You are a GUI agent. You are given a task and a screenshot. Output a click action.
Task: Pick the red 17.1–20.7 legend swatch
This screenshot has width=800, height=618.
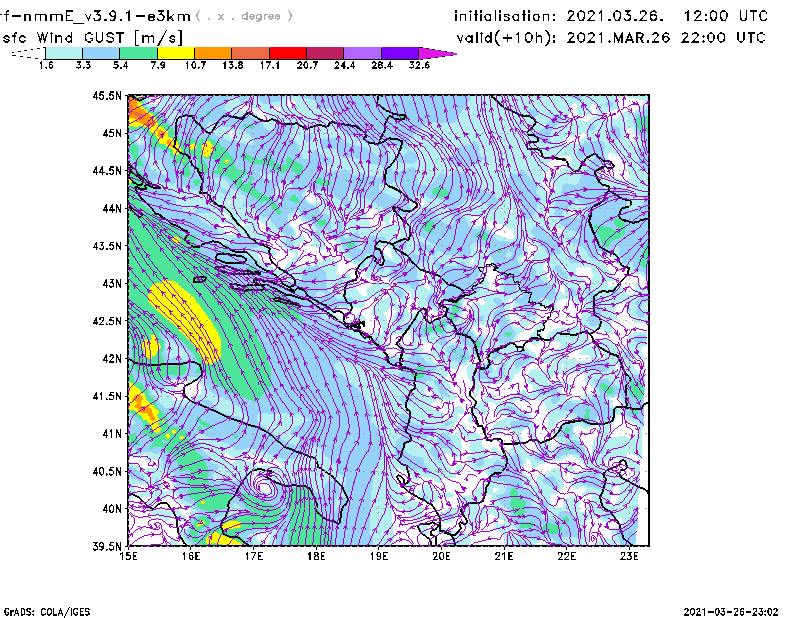[288, 53]
